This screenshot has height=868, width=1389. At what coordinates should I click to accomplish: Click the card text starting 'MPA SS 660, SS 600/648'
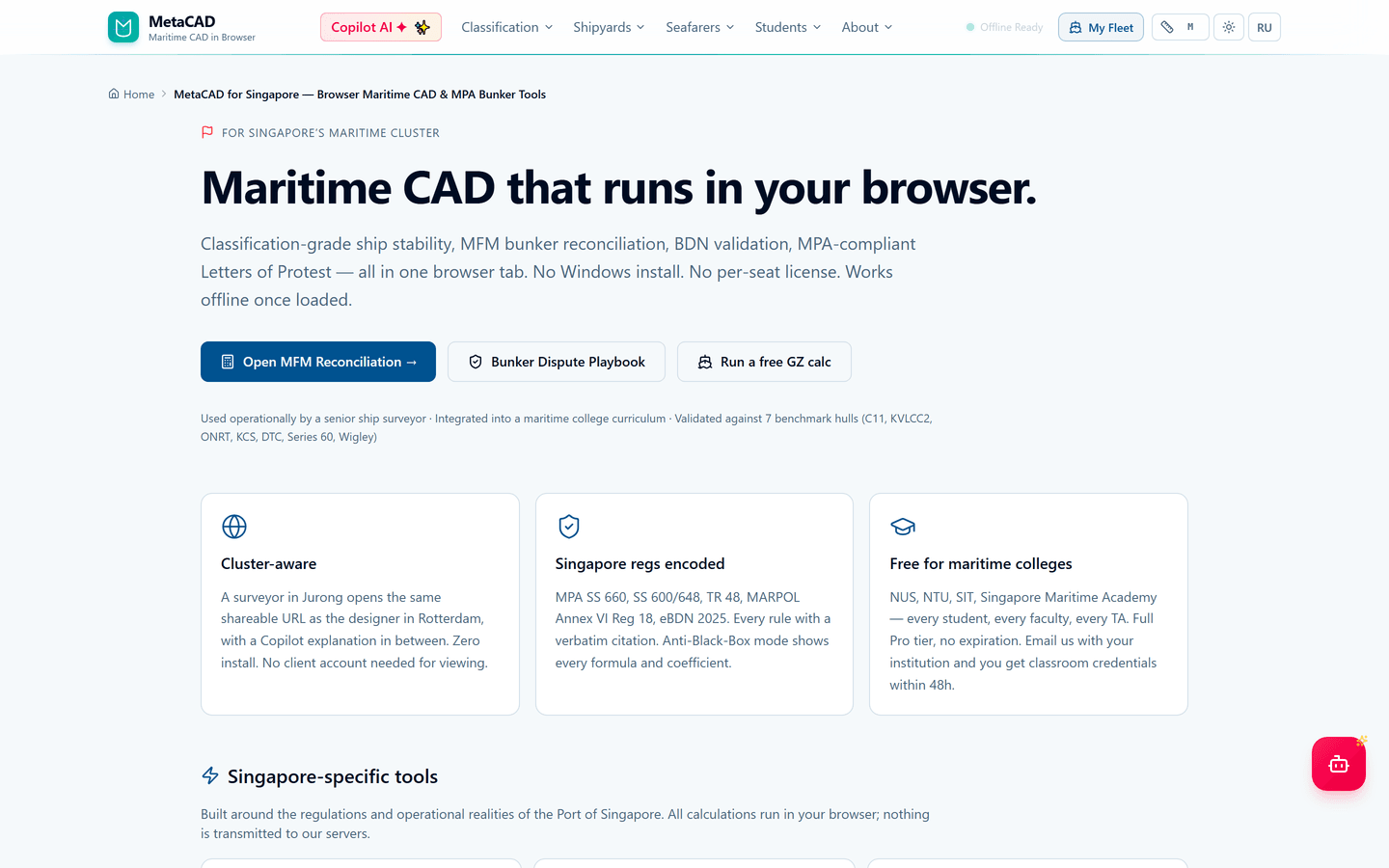(x=693, y=630)
